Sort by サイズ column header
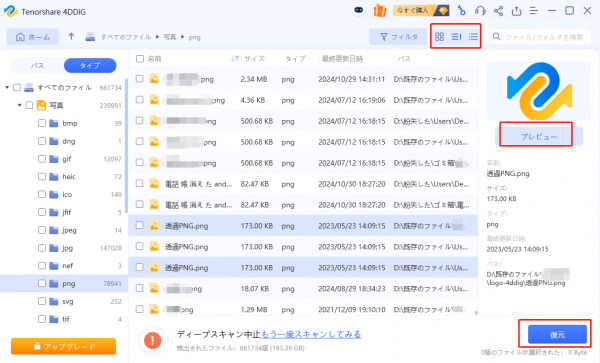 [x=254, y=59]
